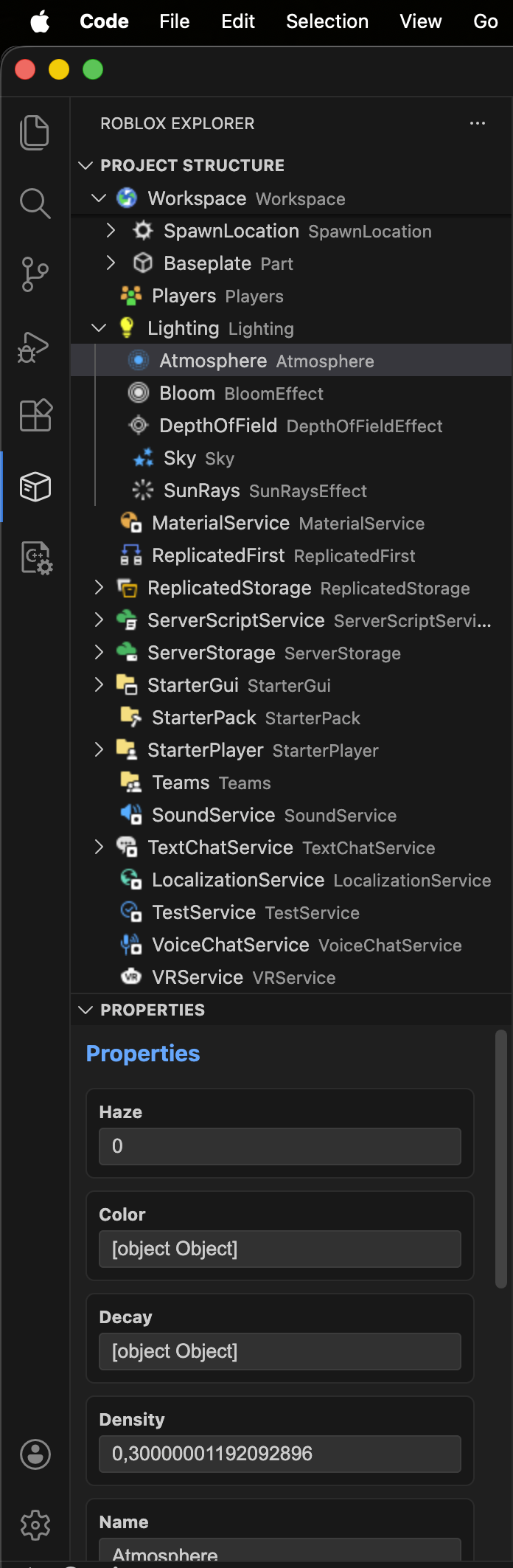
Task: Open the Search view in the activity bar
Action: pos(35,204)
